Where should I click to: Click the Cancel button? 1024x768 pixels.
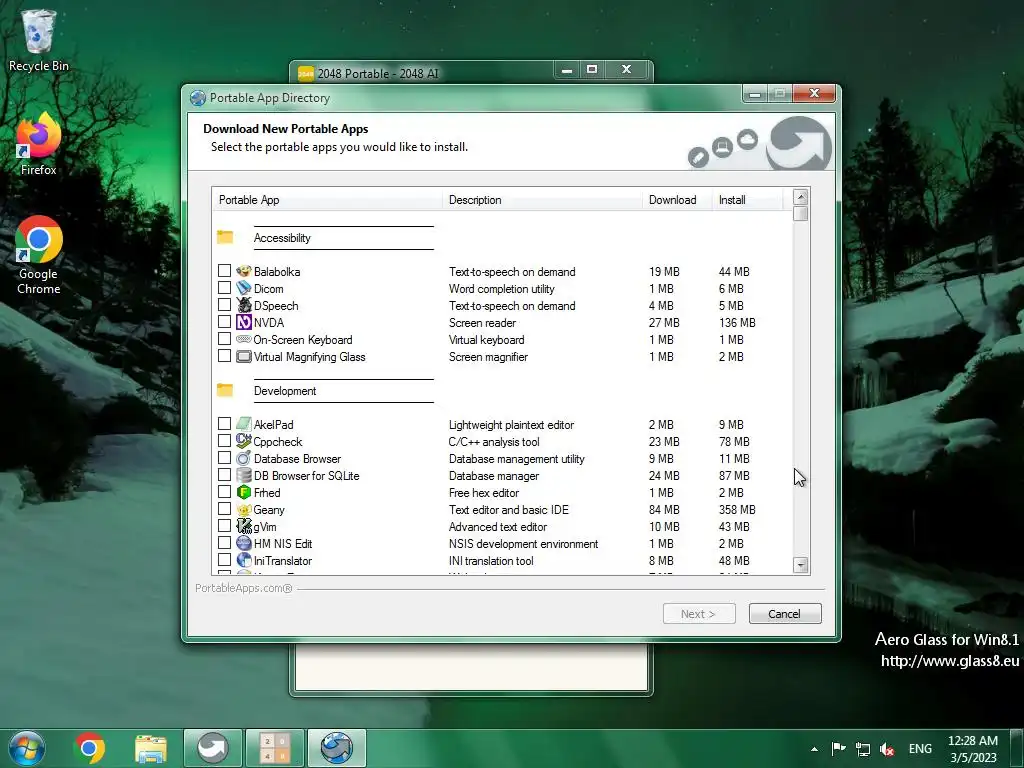[x=785, y=613]
